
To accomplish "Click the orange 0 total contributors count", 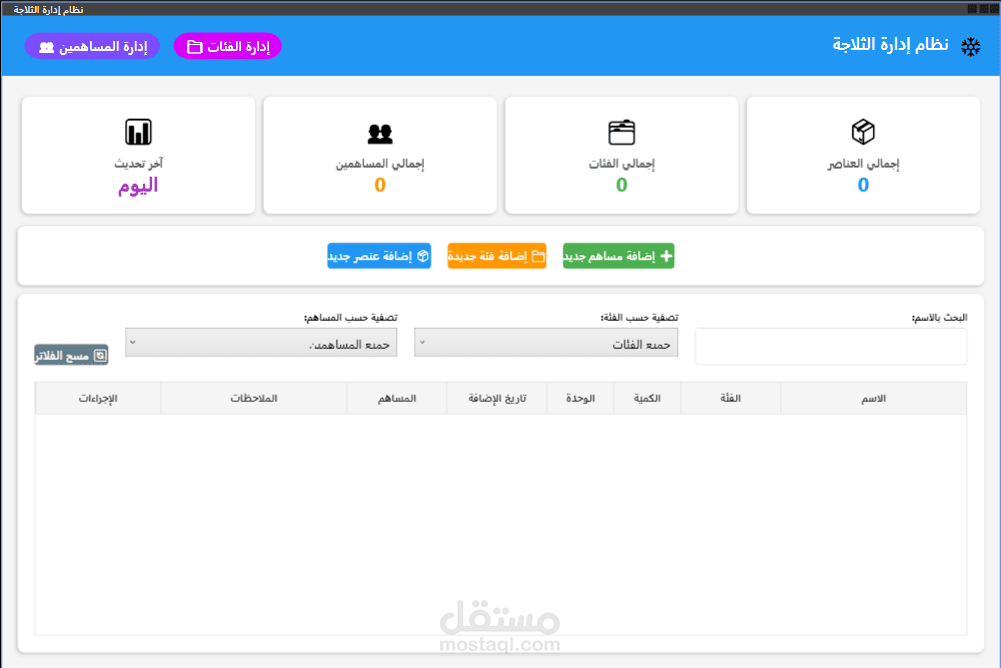I will [x=380, y=185].
